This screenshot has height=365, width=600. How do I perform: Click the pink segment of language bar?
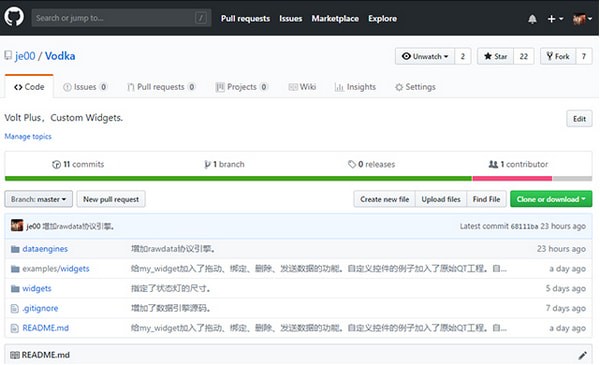pyautogui.click(x=512, y=178)
